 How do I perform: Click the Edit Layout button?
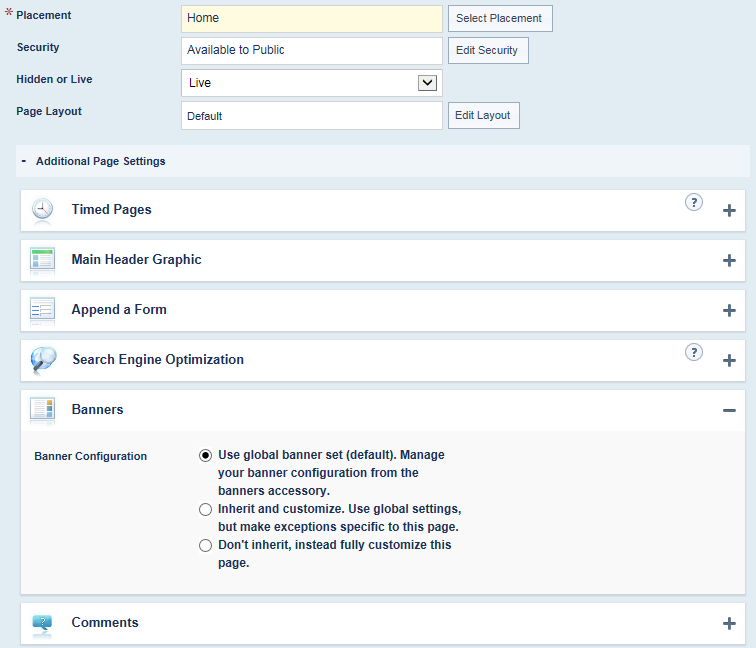pyautogui.click(x=484, y=115)
